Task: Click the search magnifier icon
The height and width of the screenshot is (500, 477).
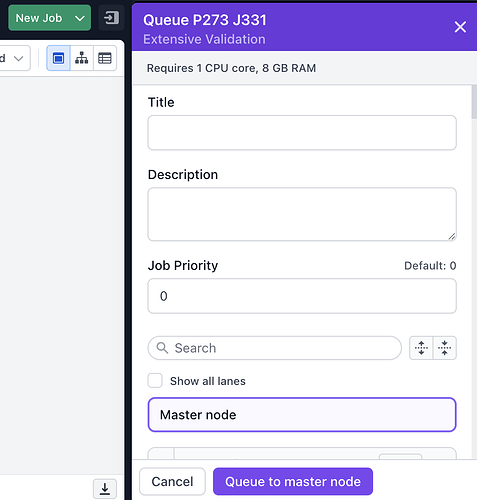Action: pyautogui.click(x=162, y=348)
